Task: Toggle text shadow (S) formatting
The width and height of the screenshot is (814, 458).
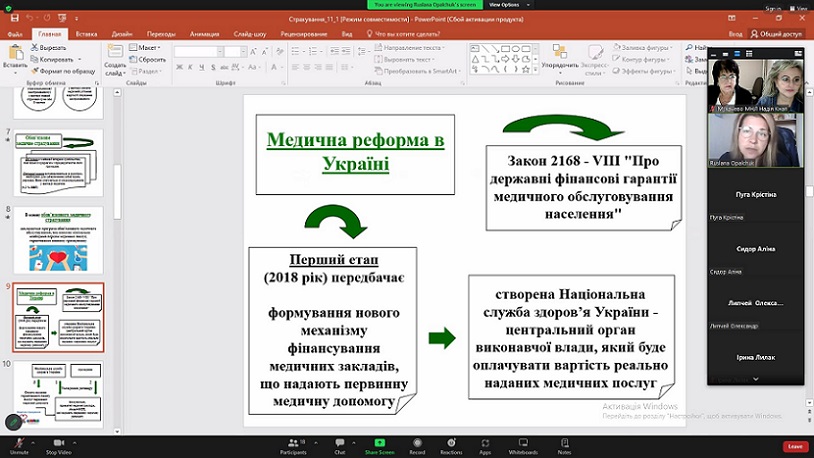Action: pyautogui.click(x=213, y=67)
